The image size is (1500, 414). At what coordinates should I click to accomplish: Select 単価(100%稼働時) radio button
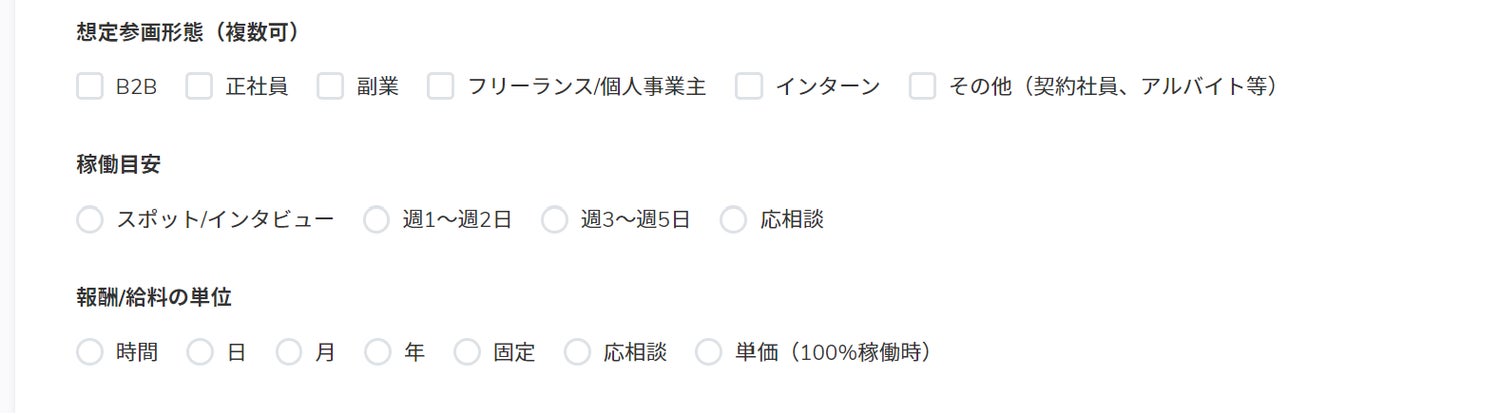pos(708,352)
